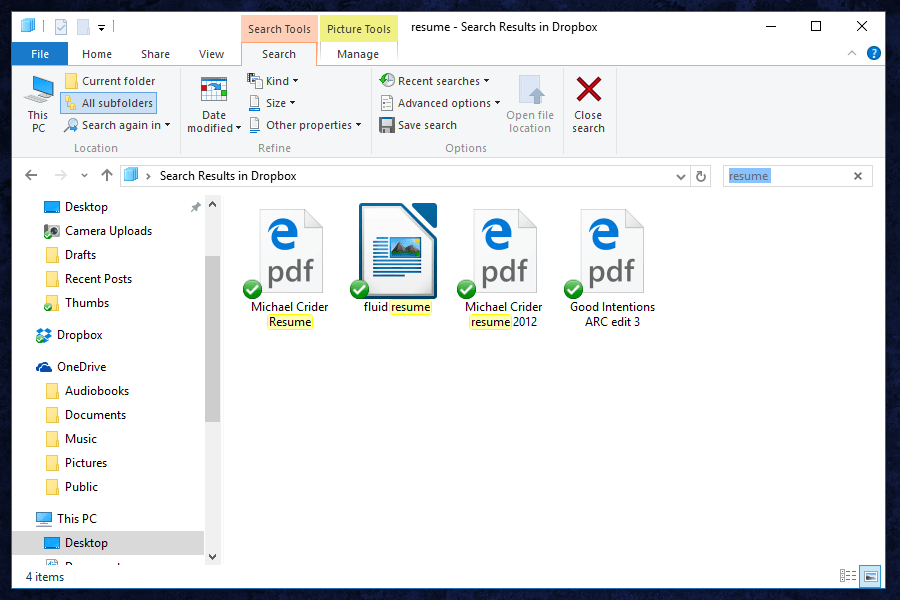Viewport: 900px width, 600px height.
Task: Select Michael Crider Resume pdf file
Action: 290,268
